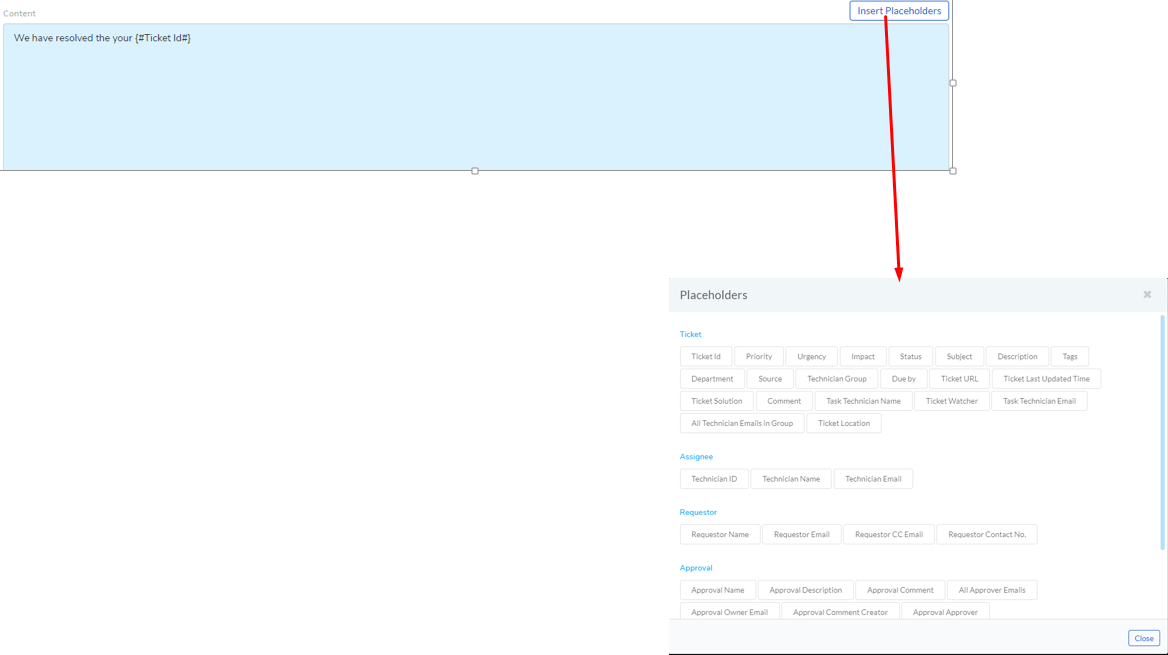This screenshot has width=1168, height=655.
Task: Insert the Ticket URL placeholder
Action: click(959, 379)
